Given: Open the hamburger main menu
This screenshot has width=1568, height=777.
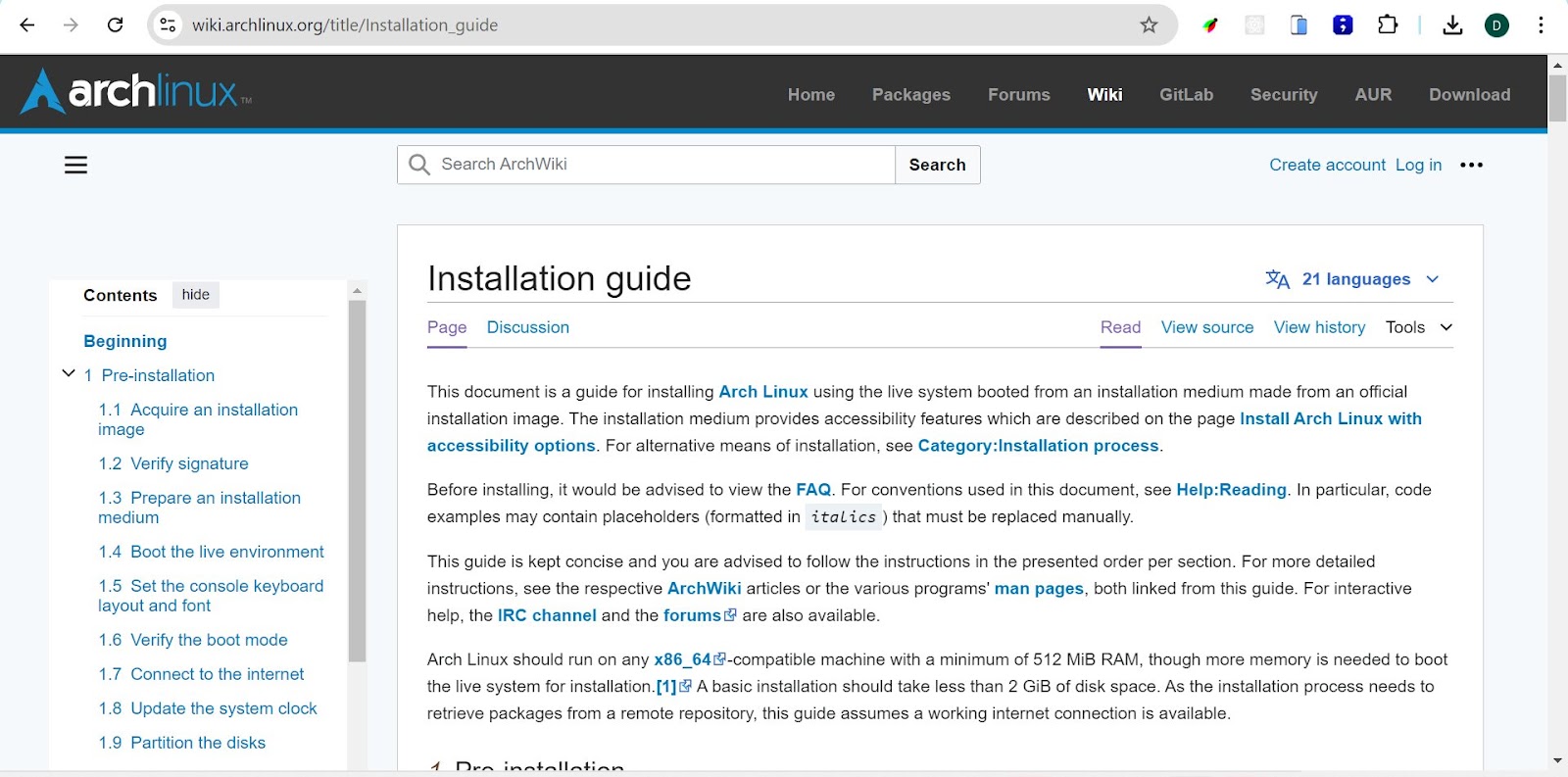Looking at the screenshot, I should pos(75,165).
